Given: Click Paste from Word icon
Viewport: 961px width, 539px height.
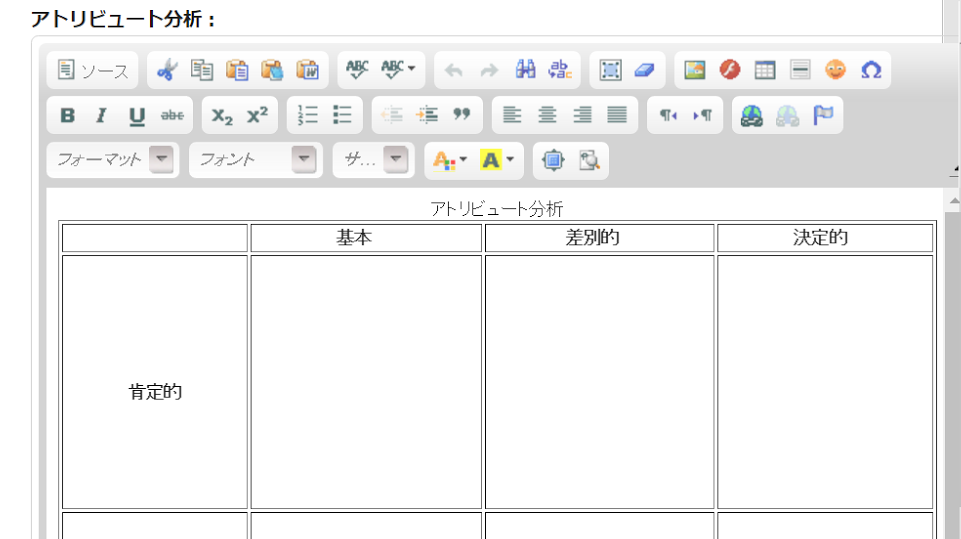Looking at the screenshot, I should pyautogui.click(x=308, y=70).
